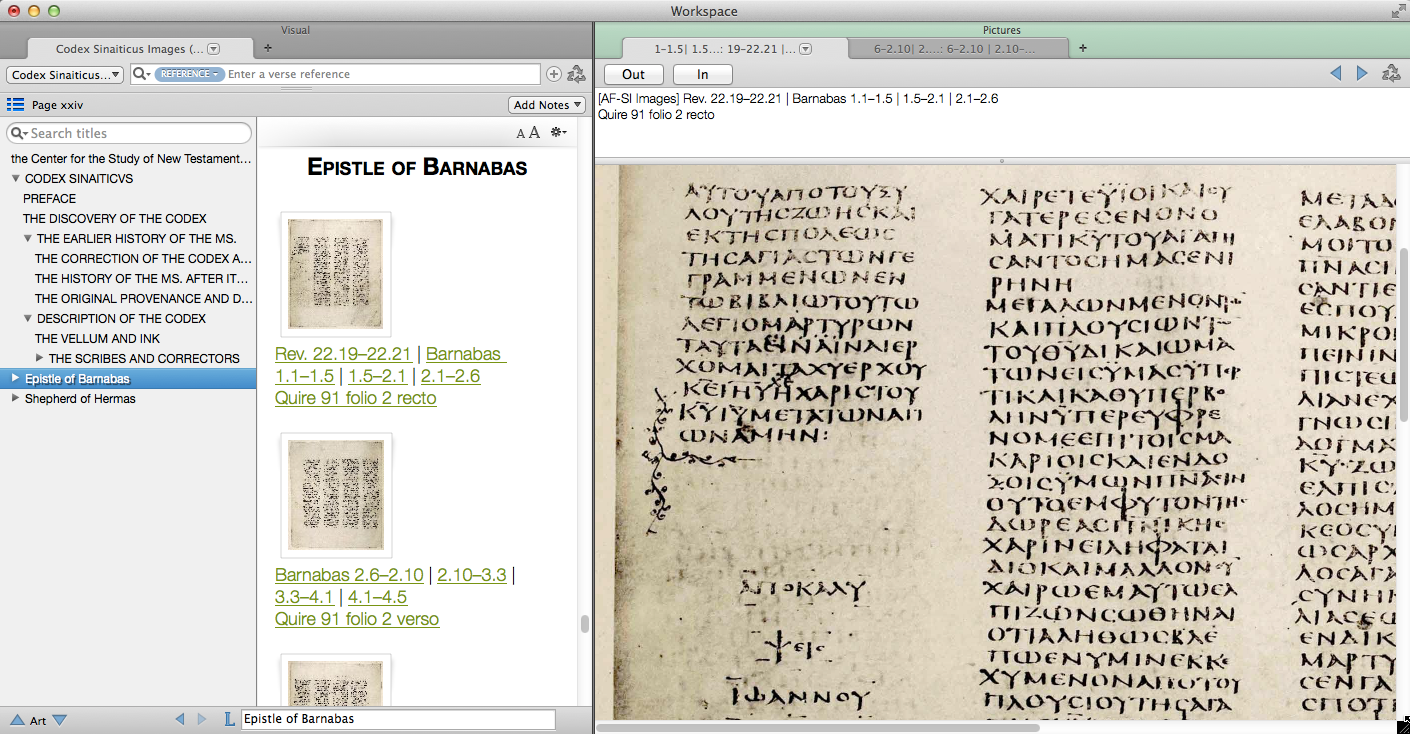Click the Out zoom button
Screen dimensions: 1410x734
634,74
